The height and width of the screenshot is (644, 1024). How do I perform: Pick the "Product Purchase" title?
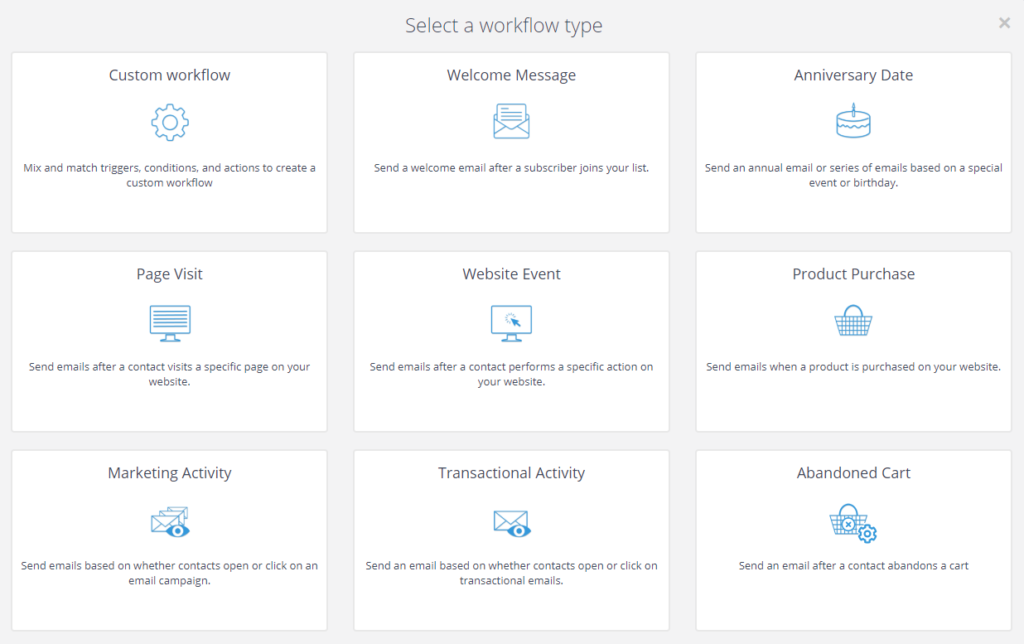coord(854,274)
